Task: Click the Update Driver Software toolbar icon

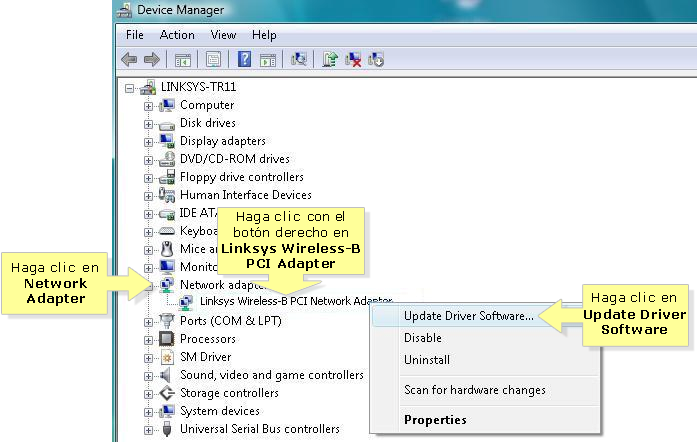Action: point(330,59)
